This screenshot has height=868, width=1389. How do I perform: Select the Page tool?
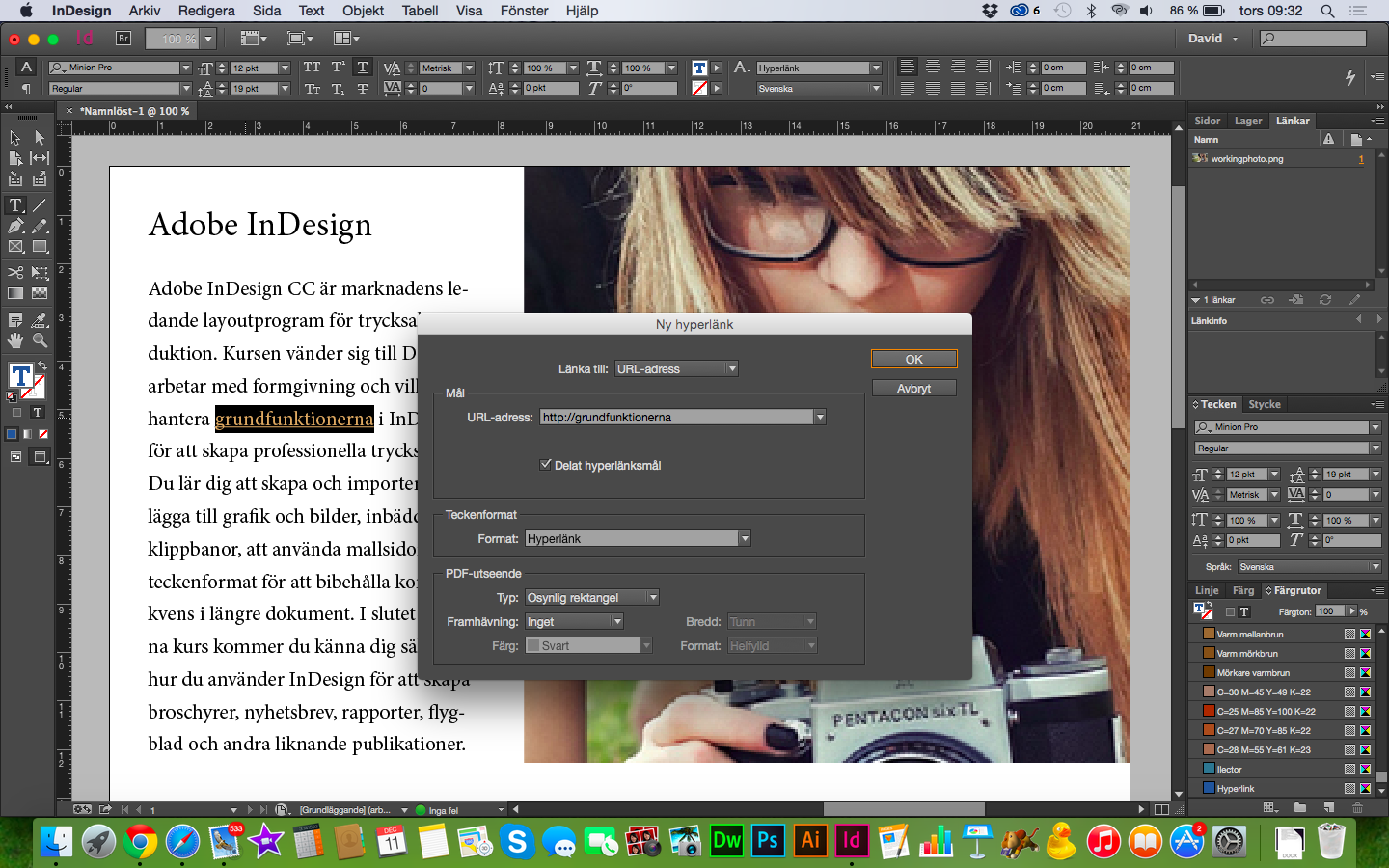(15, 158)
